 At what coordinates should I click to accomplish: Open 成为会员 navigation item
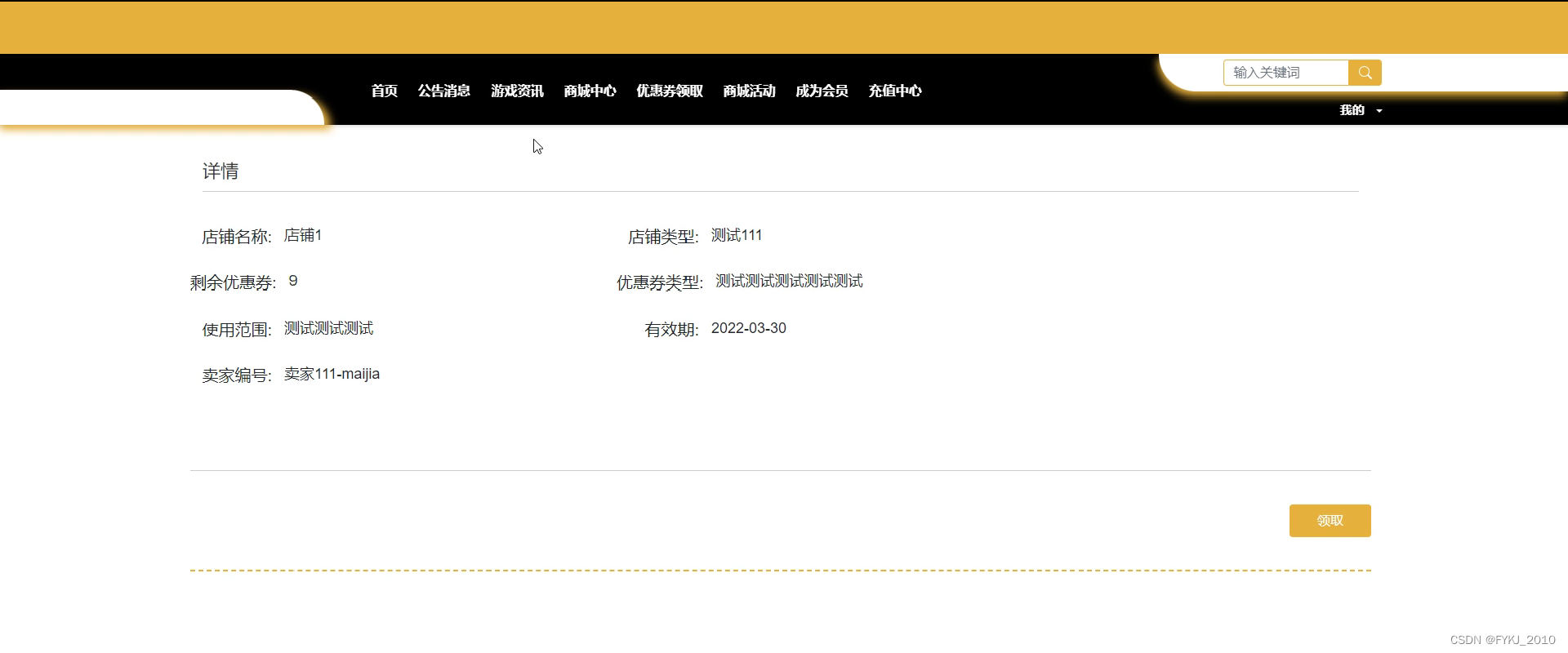pos(822,91)
